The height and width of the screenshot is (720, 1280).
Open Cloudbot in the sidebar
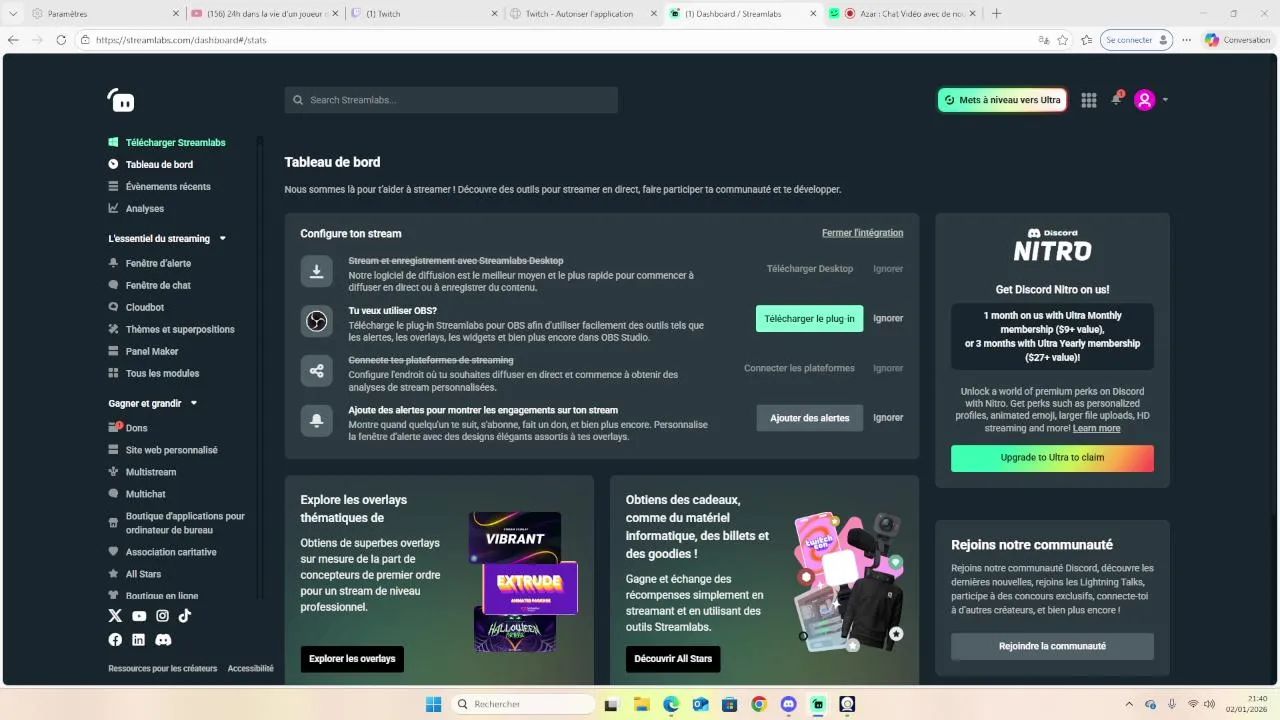click(x=136, y=308)
